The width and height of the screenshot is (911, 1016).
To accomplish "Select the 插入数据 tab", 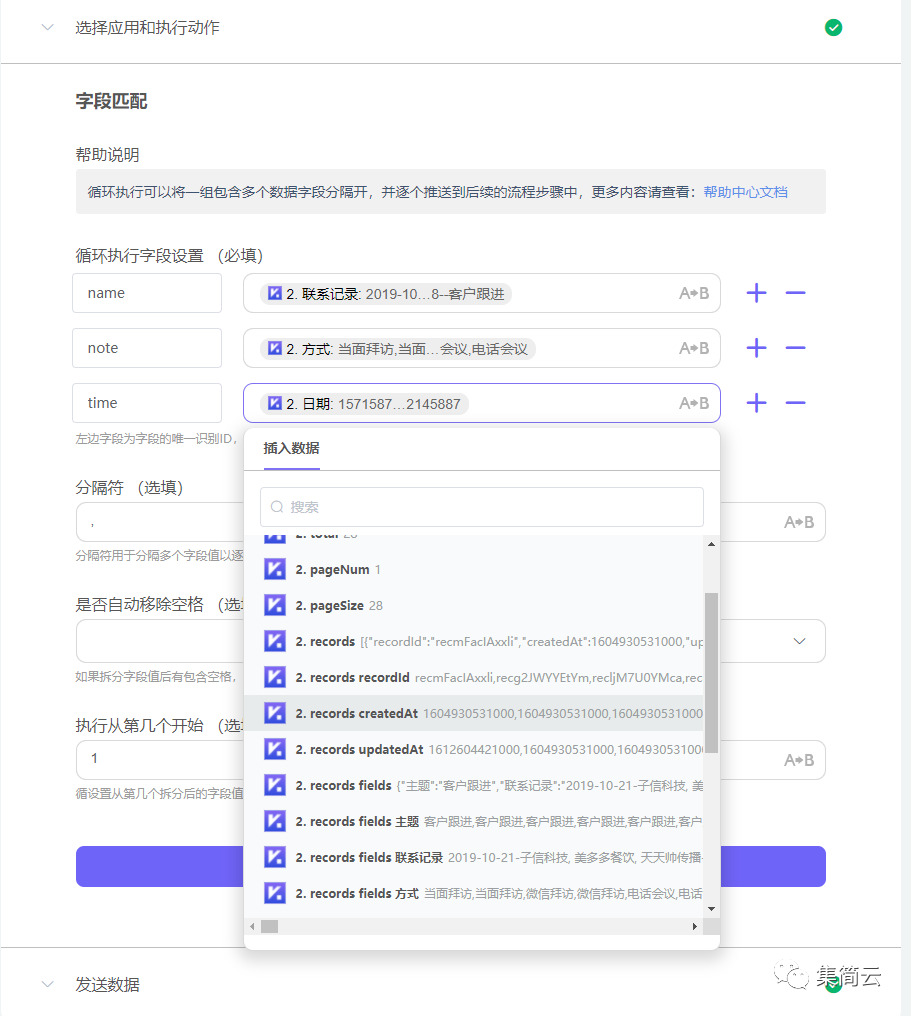I will point(291,448).
